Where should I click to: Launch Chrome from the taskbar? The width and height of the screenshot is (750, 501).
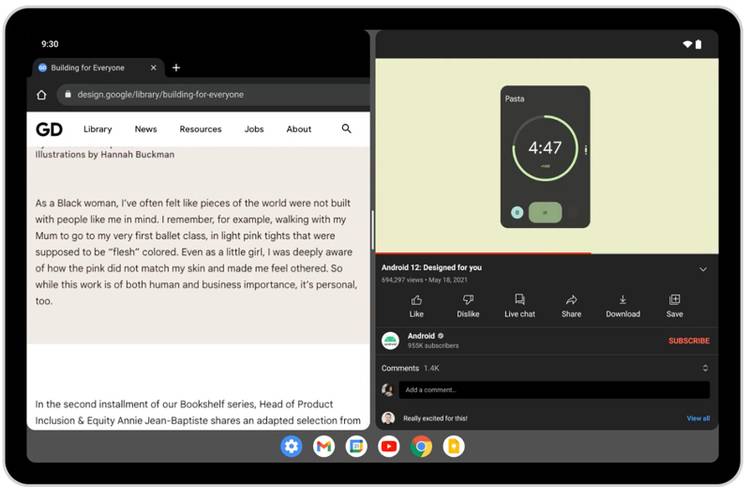tap(421, 447)
